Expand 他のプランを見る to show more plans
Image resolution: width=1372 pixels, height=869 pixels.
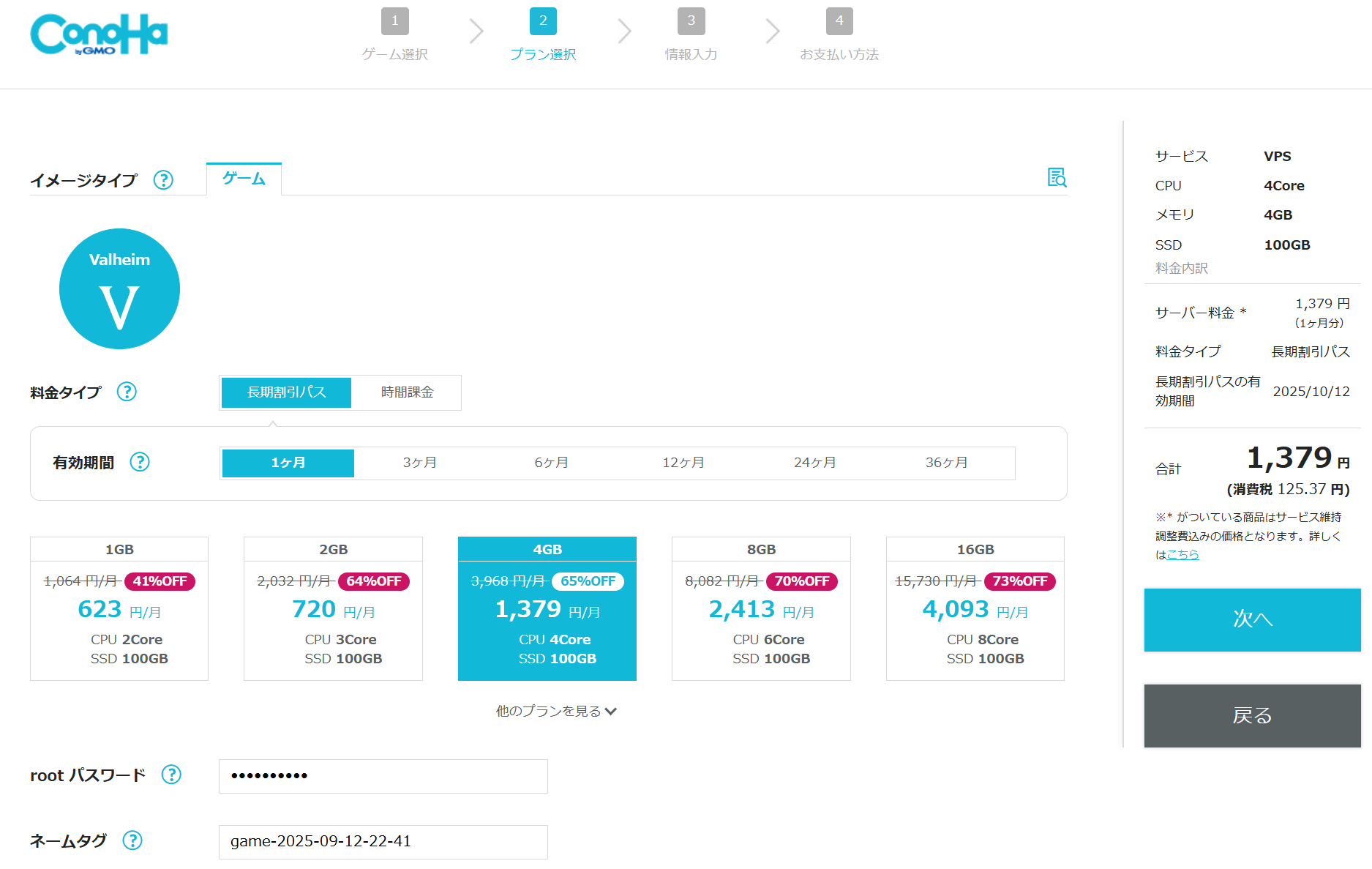556,711
